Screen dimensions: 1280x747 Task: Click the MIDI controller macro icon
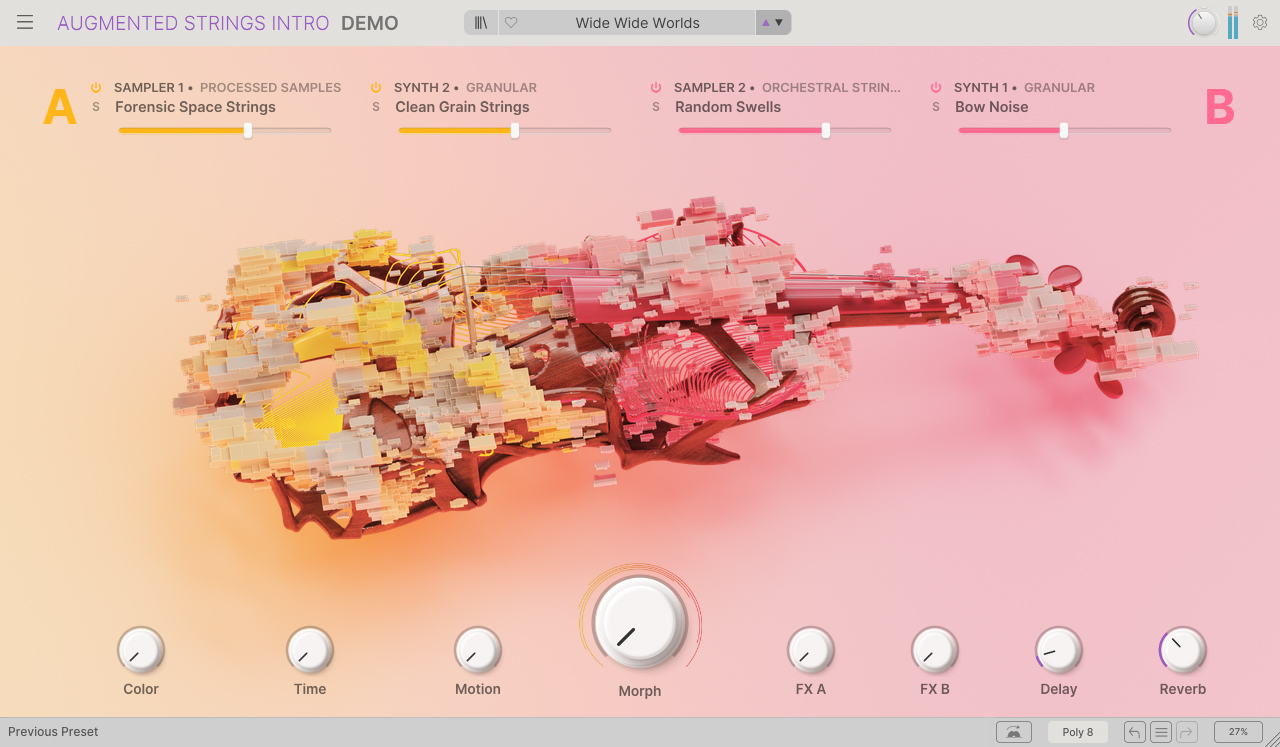click(x=1013, y=732)
